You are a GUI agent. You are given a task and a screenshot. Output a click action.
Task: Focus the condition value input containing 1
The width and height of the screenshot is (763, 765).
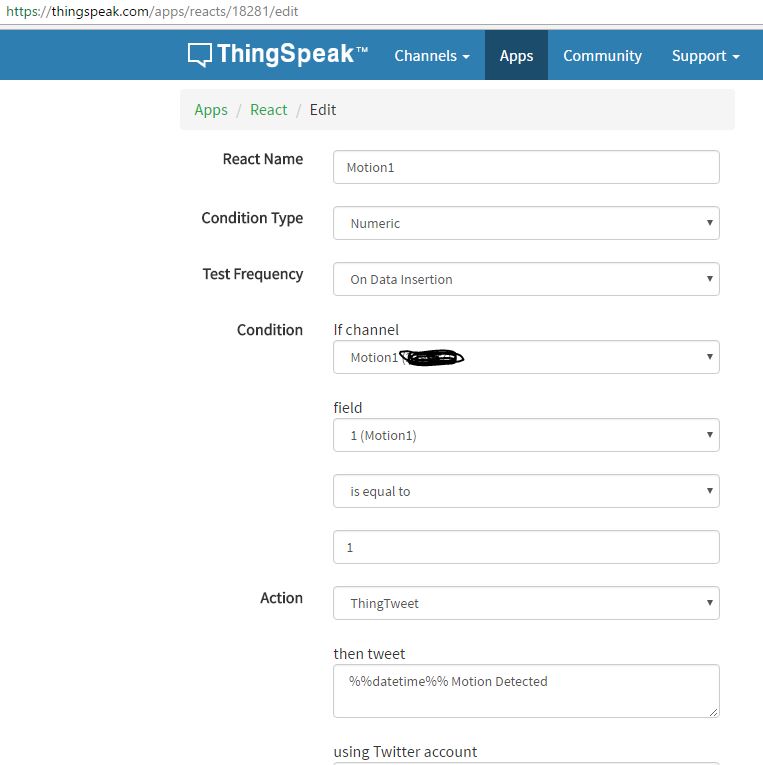pyautogui.click(x=526, y=547)
